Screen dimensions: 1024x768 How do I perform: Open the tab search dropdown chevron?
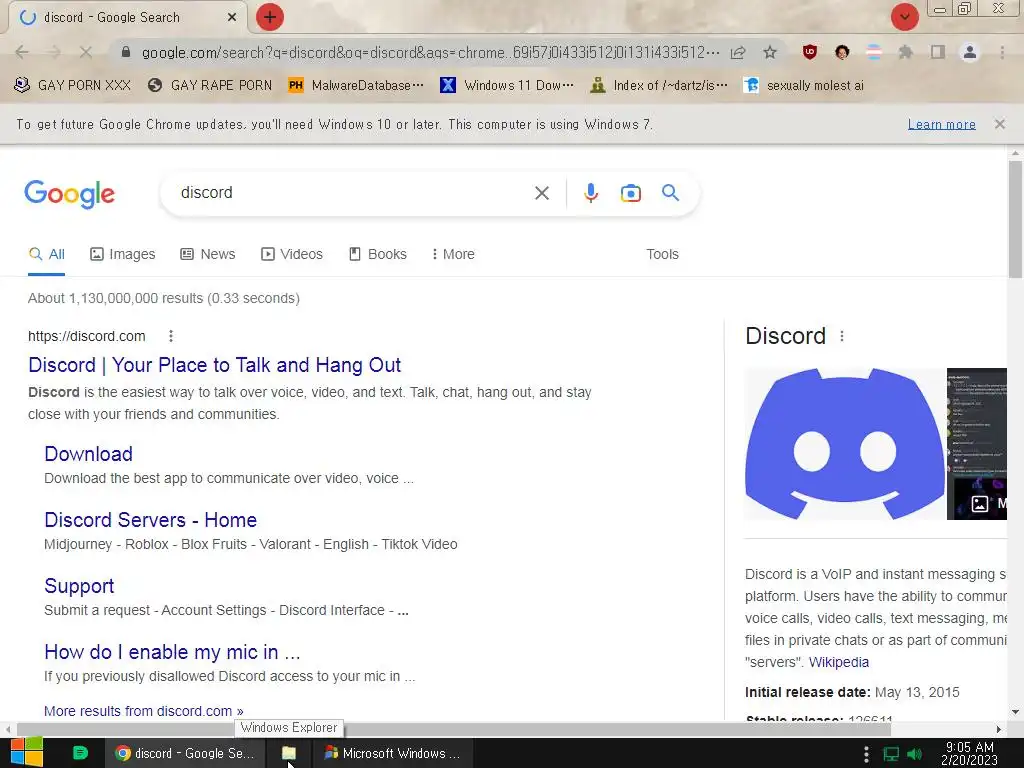(x=904, y=17)
